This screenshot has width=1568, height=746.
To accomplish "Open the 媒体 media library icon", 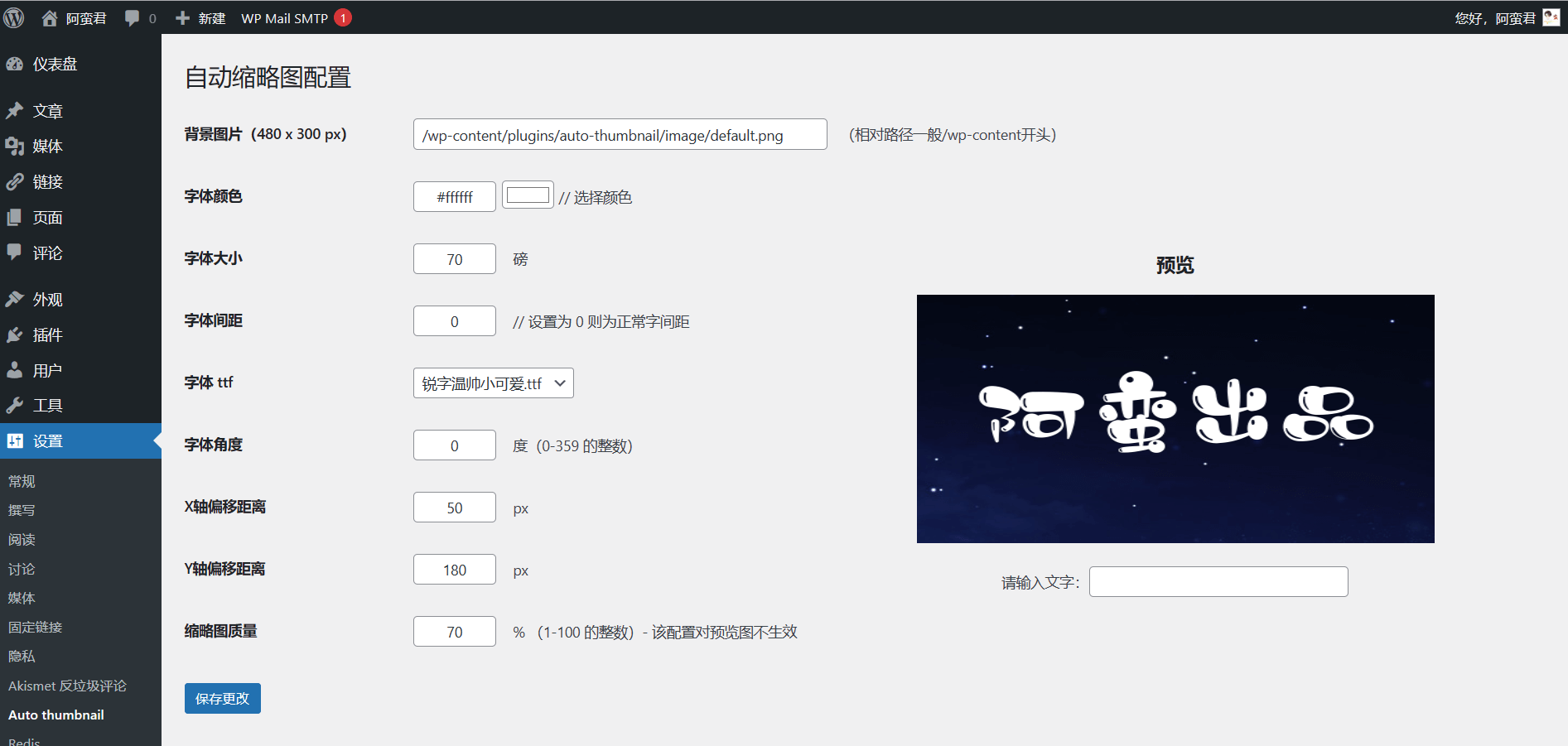I will pyautogui.click(x=16, y=146).
